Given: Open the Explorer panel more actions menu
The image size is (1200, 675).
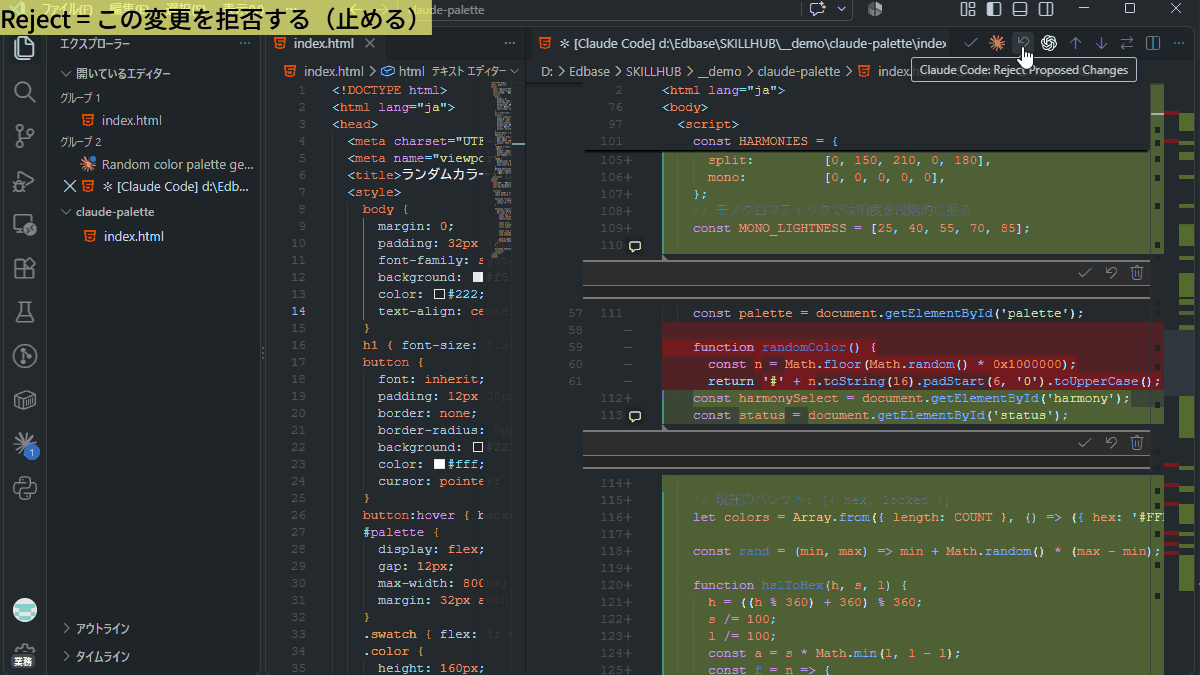Looking at the screenshot, I should (245, 44).
